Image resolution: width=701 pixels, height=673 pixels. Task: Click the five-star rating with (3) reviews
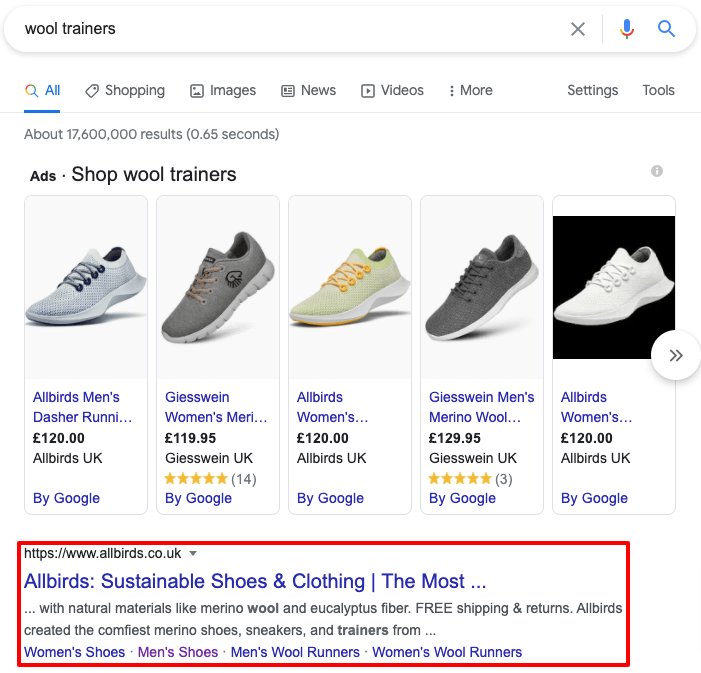click(470, 479)
